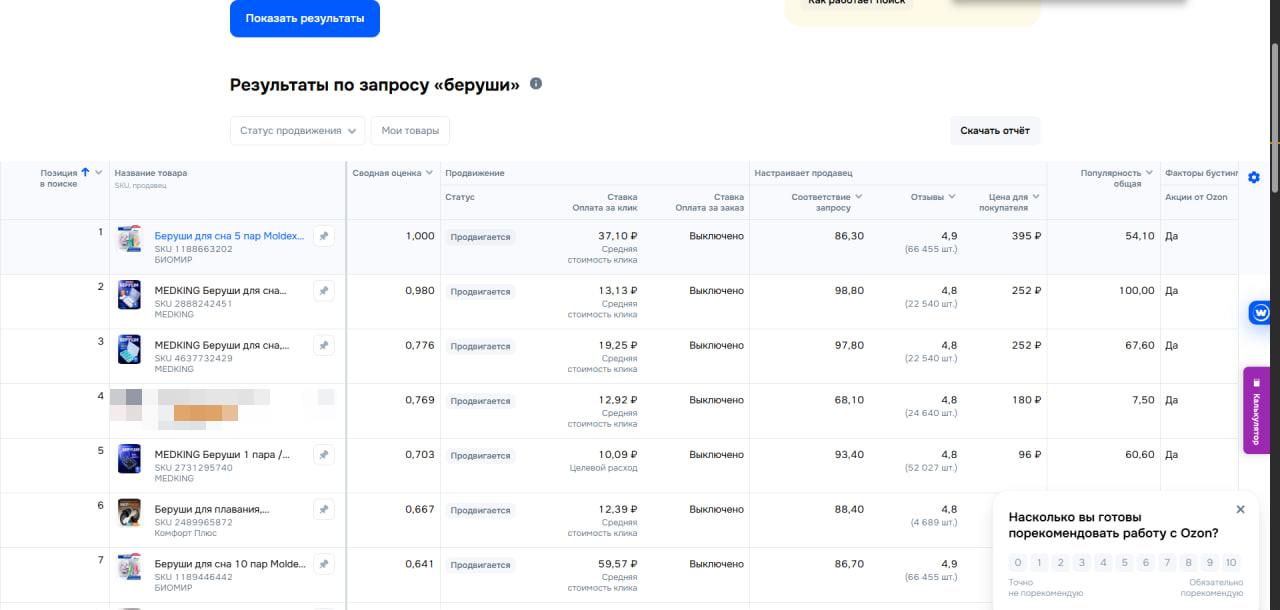The height and width of the screenshot is (610, 1280).
Task: Click summary score 0,980
Action: pyautogui.click(x=420, y=290)
